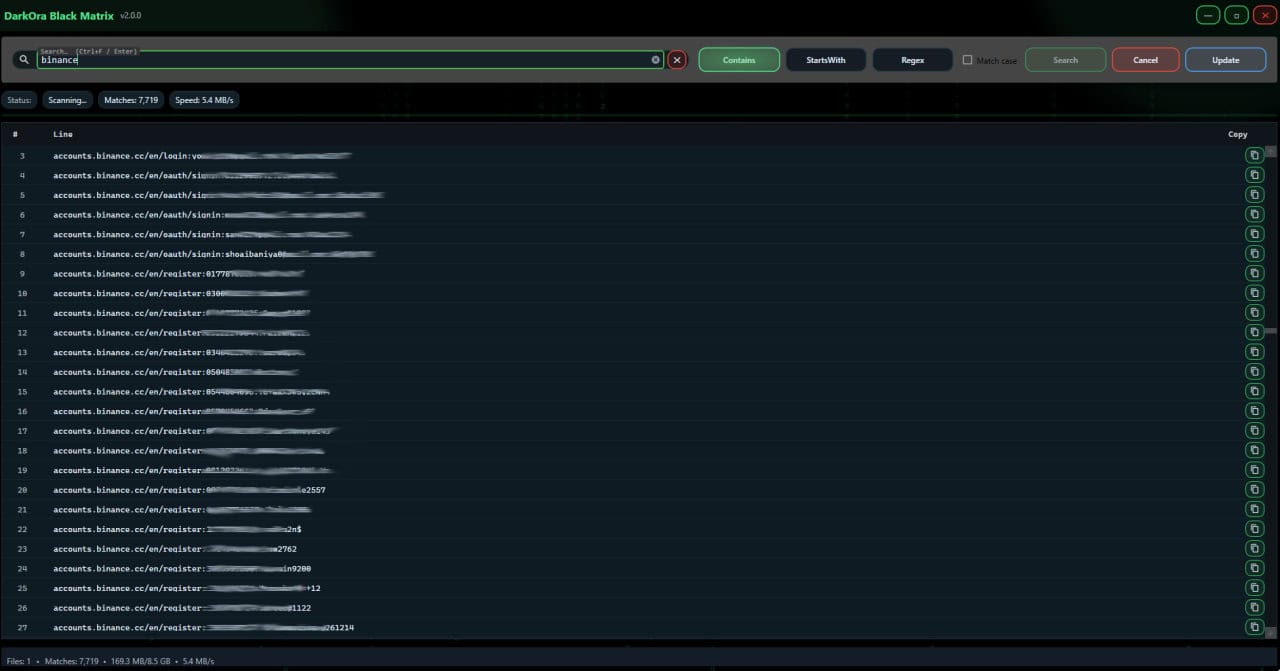Enable Regex search mode

point(912,59)
